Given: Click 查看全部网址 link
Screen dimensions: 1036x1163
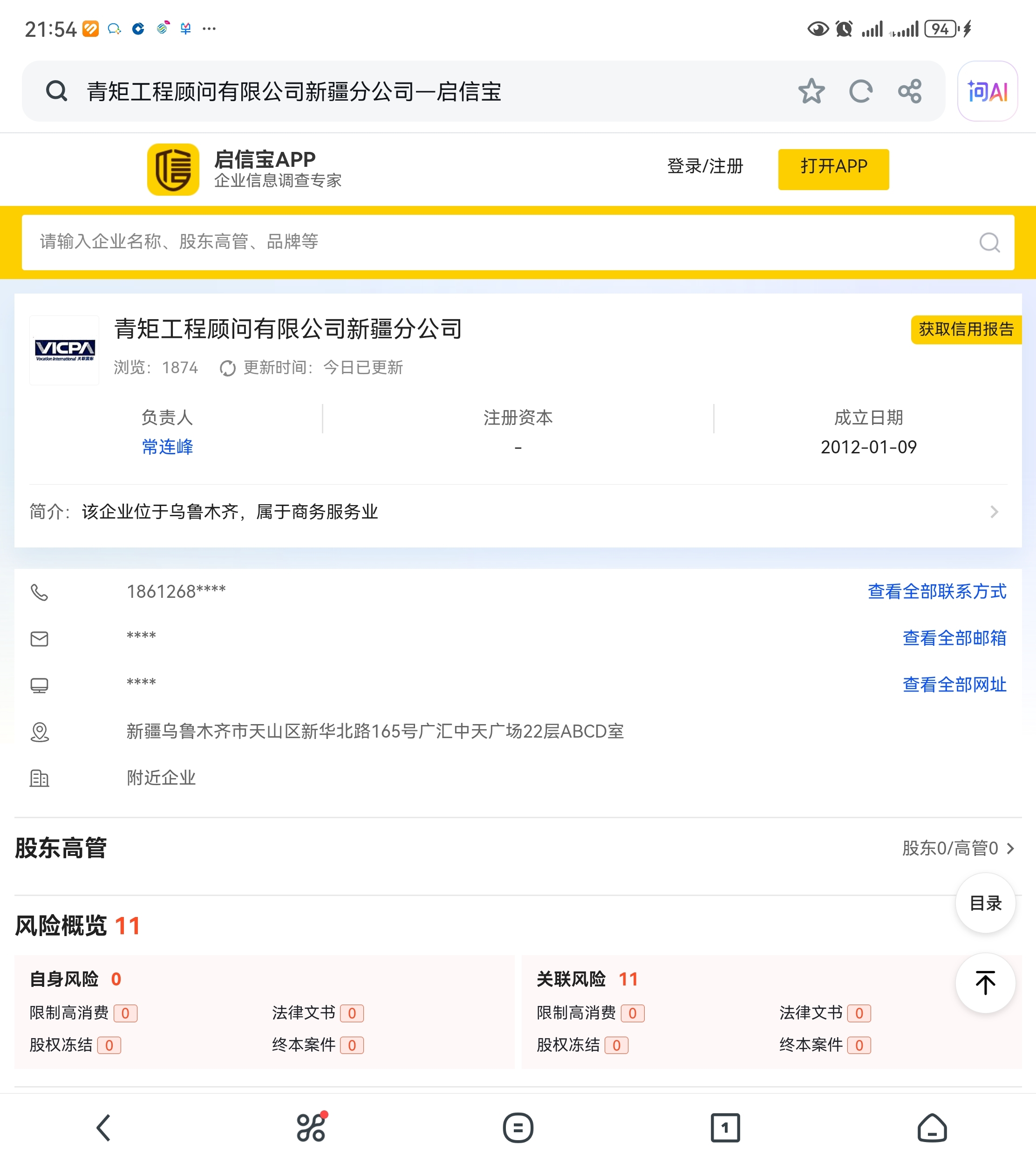Looking at the screenshot, I should click(x=954, y=685).
